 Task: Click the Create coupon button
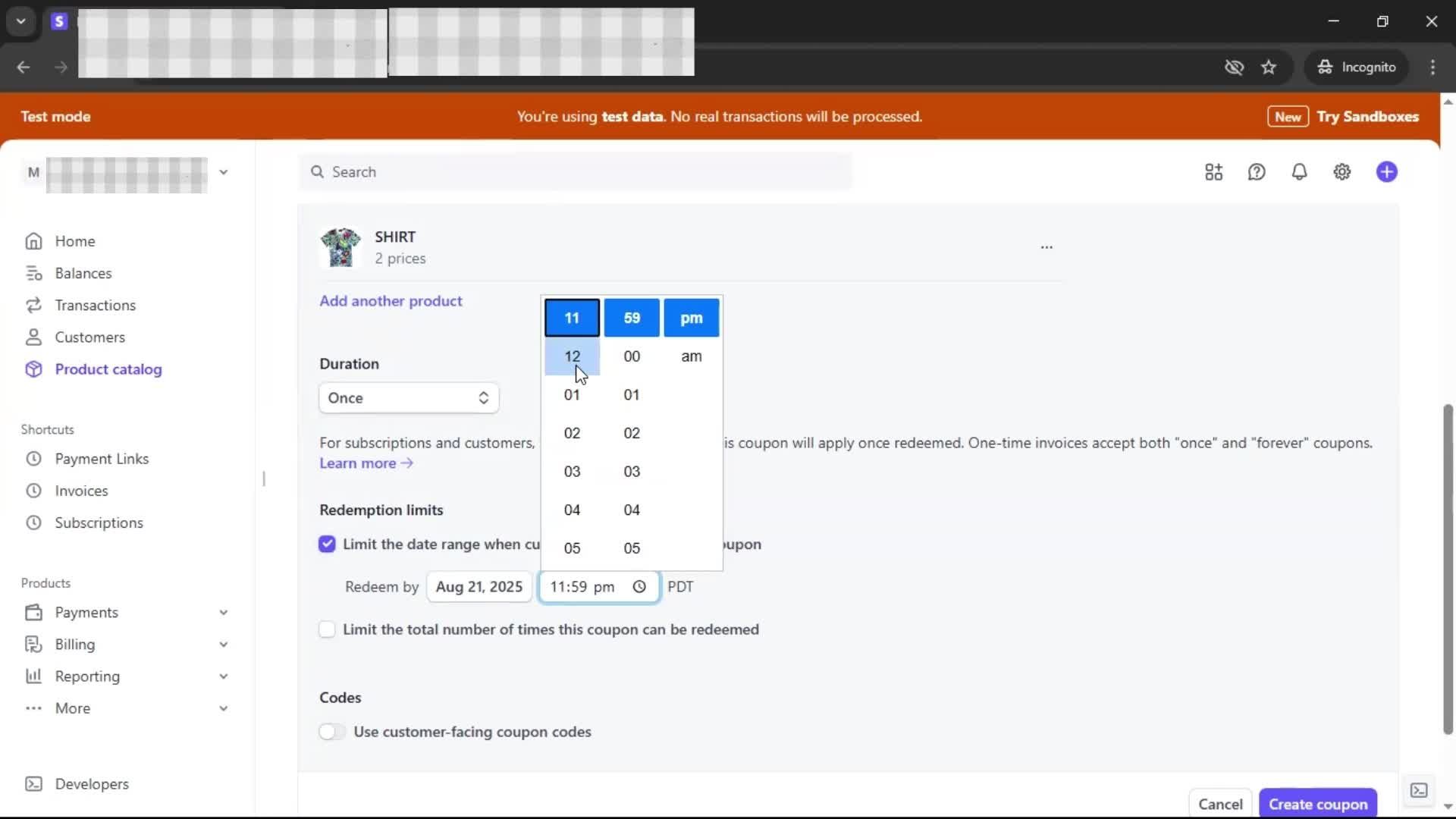tap(1317, 804)
